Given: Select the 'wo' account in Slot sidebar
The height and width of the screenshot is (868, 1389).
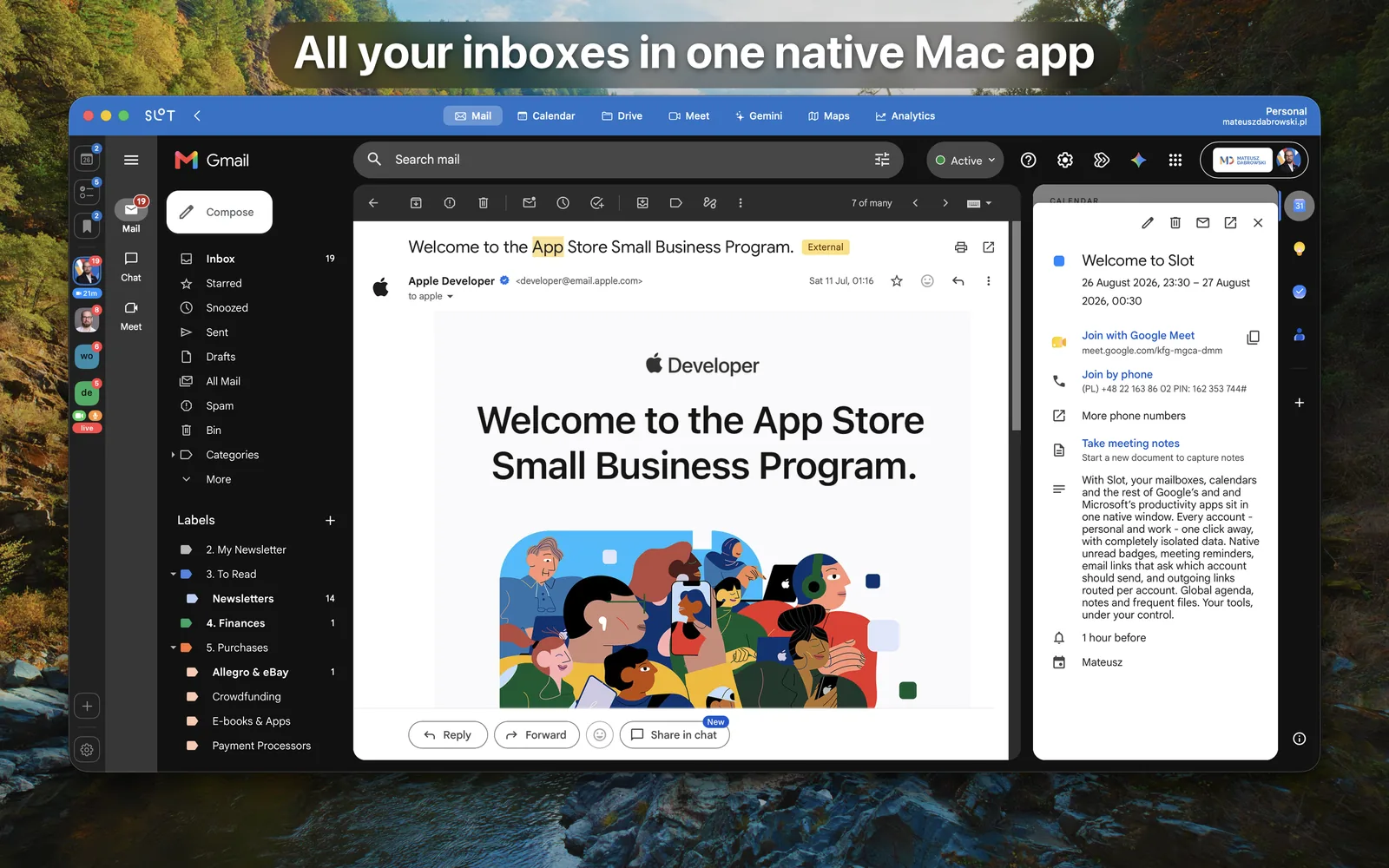Looking at the screenshot, I should coord(87,357).
